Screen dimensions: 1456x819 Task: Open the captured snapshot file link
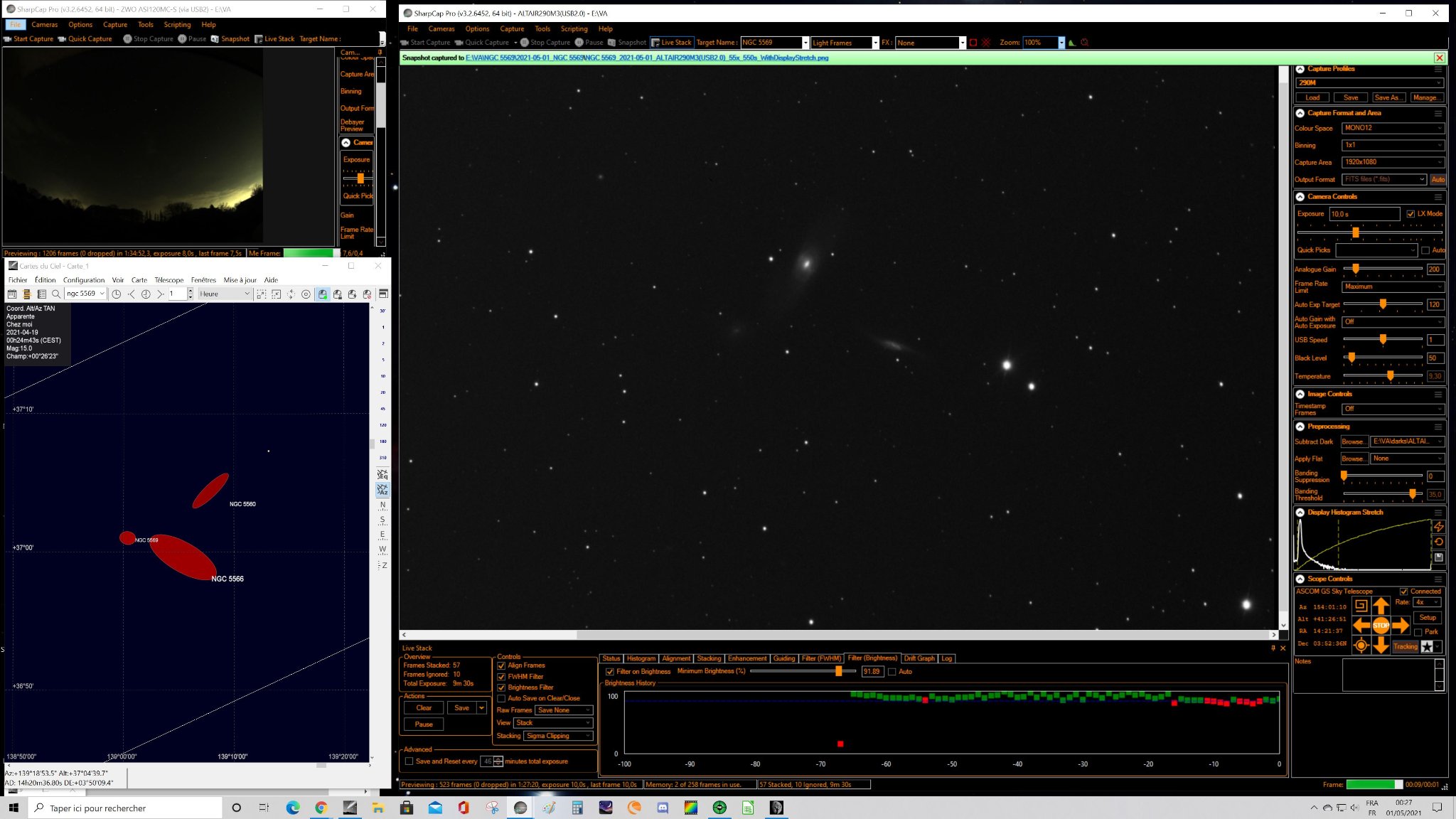[x=646, y=58]
